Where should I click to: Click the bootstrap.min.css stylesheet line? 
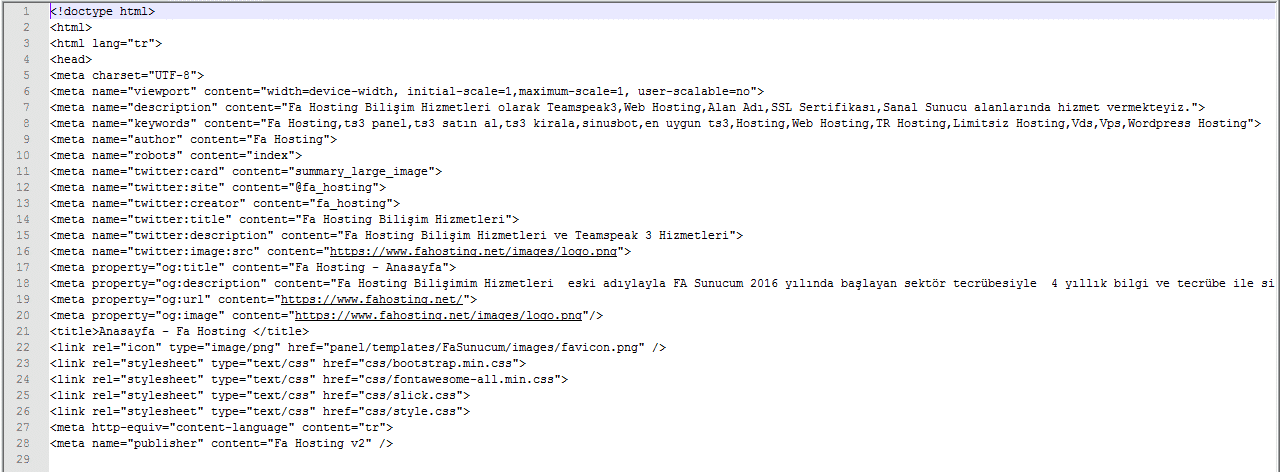(288, 363)
